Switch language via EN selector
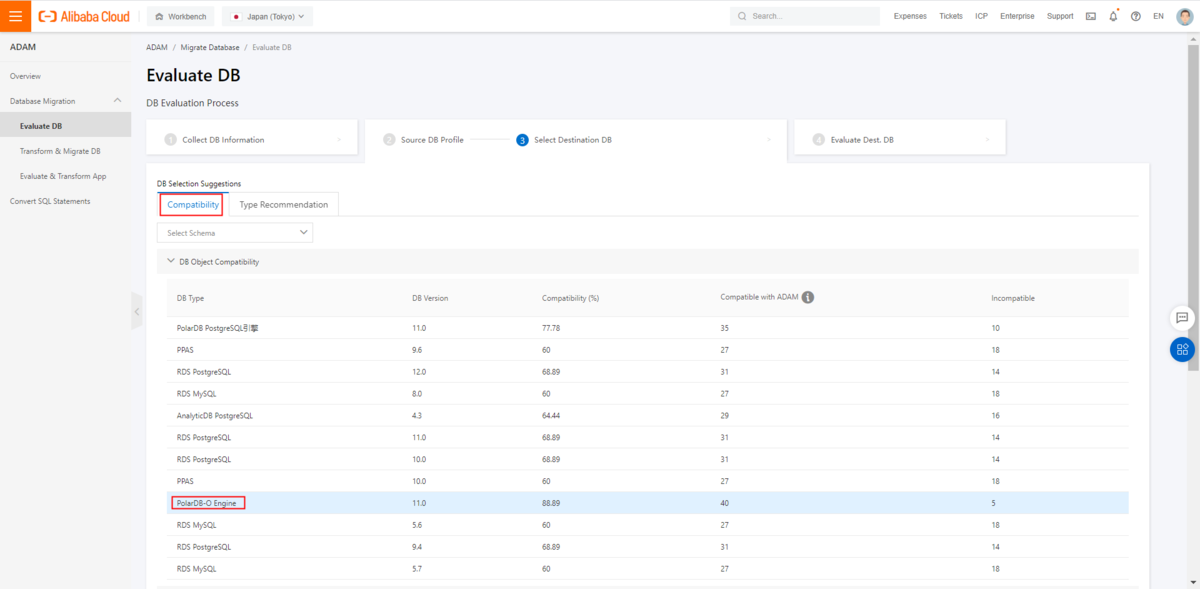 pos(1158,16)
